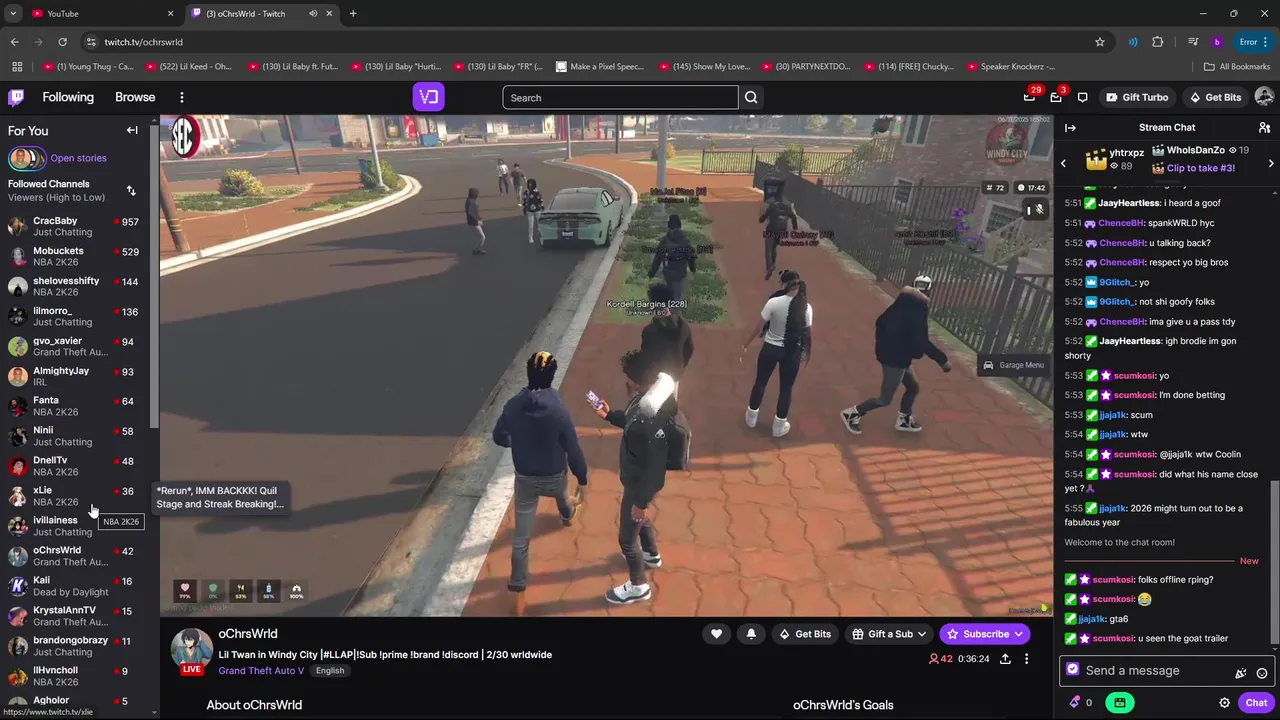The width and height of the screenshot is (1280, 720).
Task: Open Chrome media controls icon
Action: pyautogui.click(x=1193, y=42)
